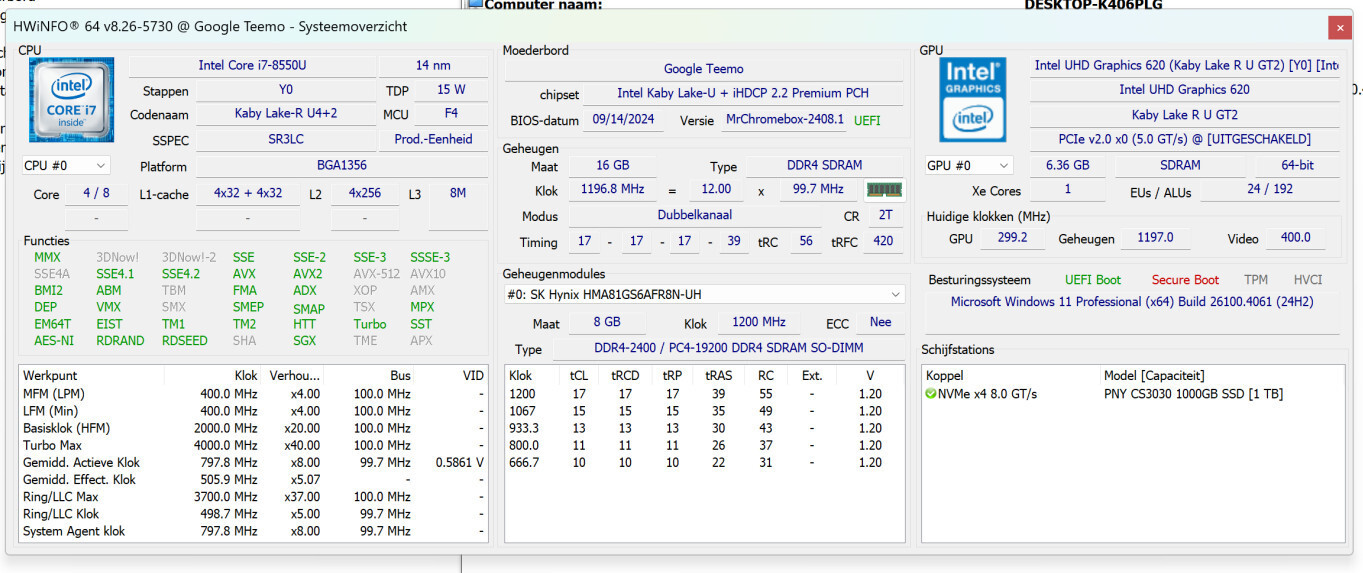Select the codename field Kaby Lake-R U4+2
The image size is (1363, 573).
pos(286,114)
